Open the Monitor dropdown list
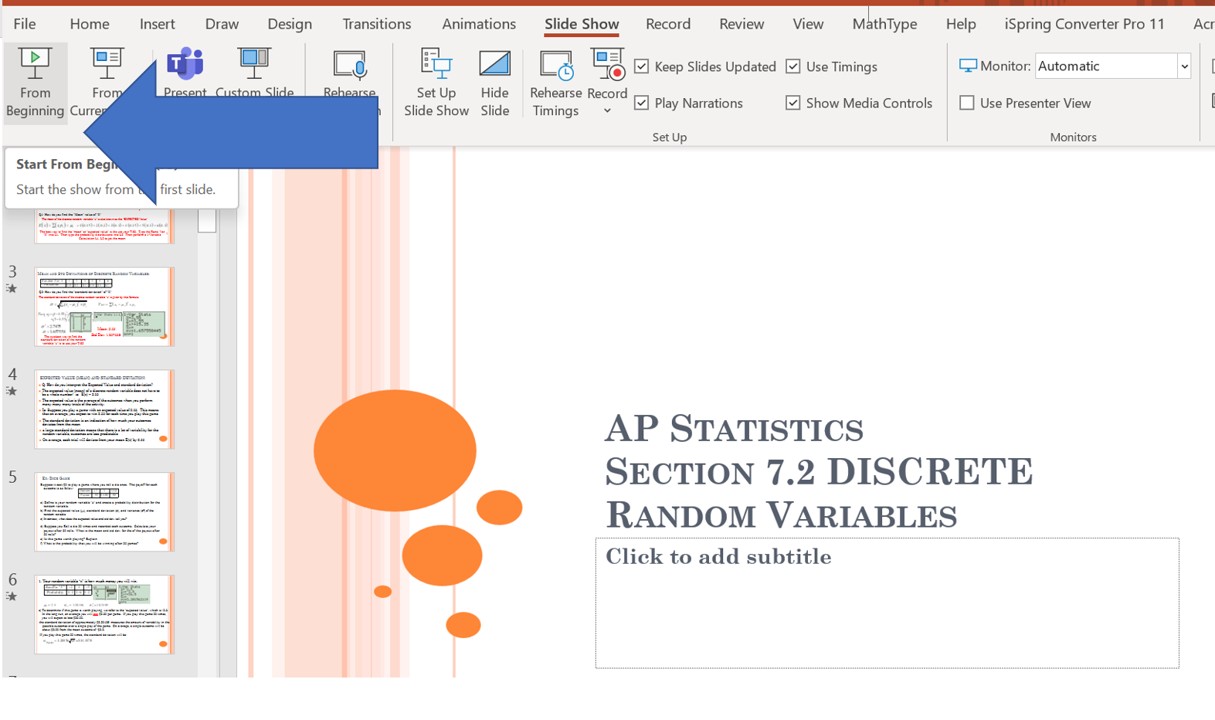This screenshot has width=1215, height=720. 1184,66
